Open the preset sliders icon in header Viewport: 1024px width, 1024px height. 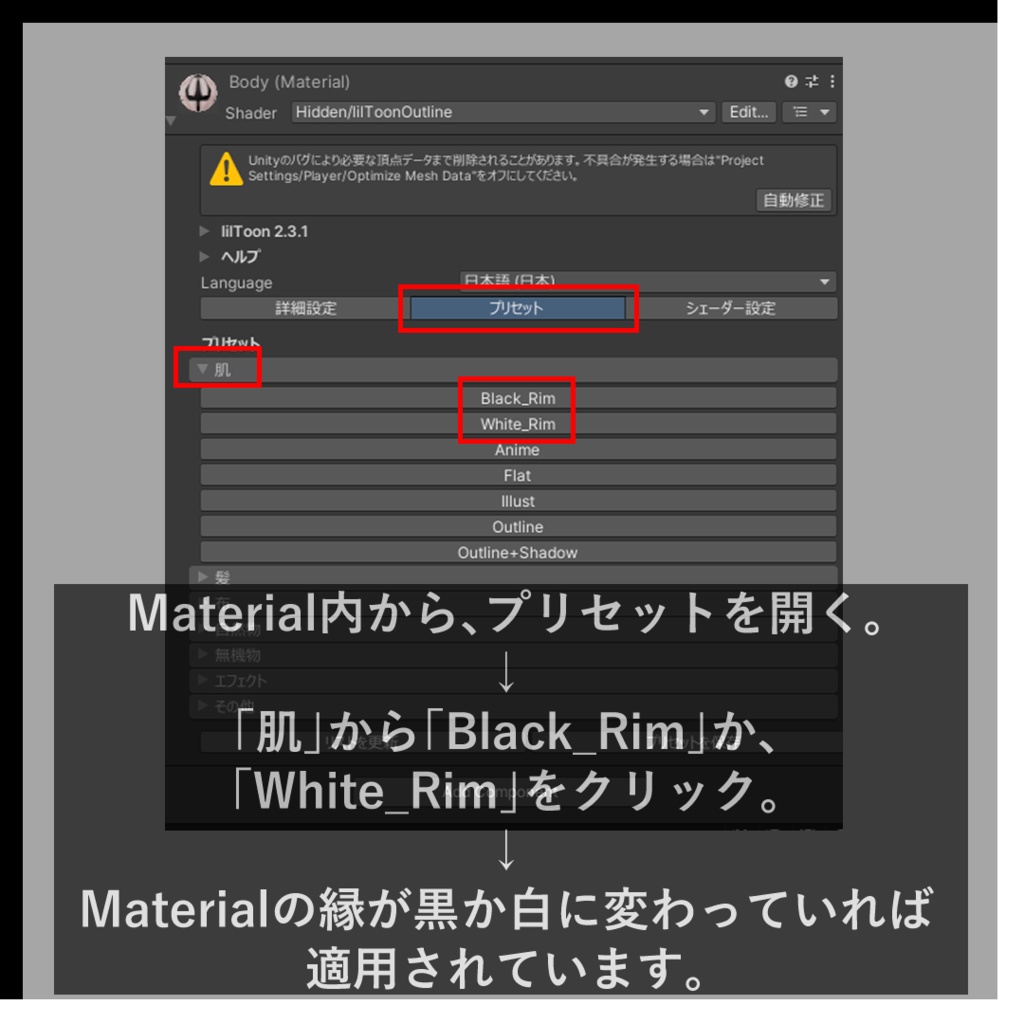[x=812, y=82]
